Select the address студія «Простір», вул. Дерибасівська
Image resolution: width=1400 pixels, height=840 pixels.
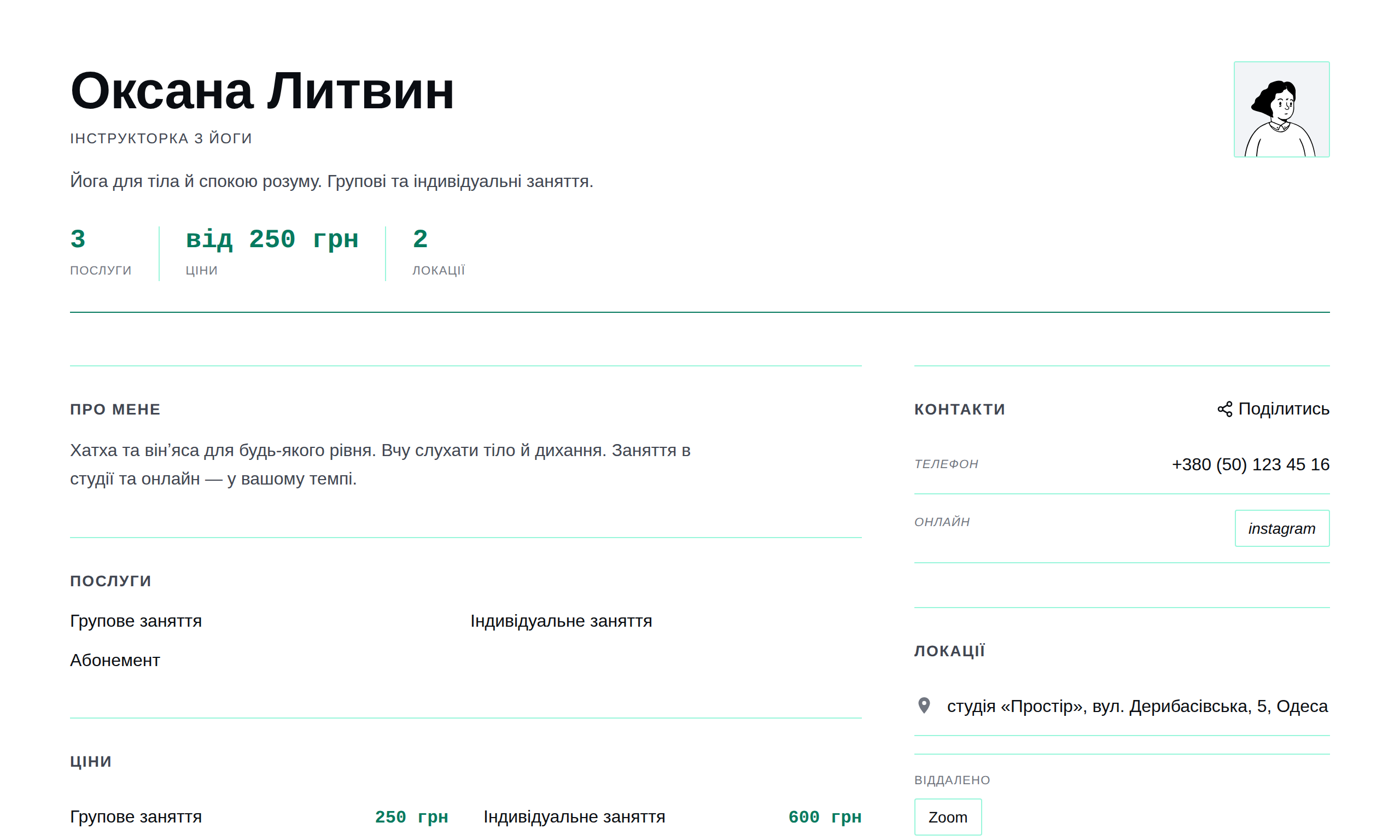[1137, 706]
